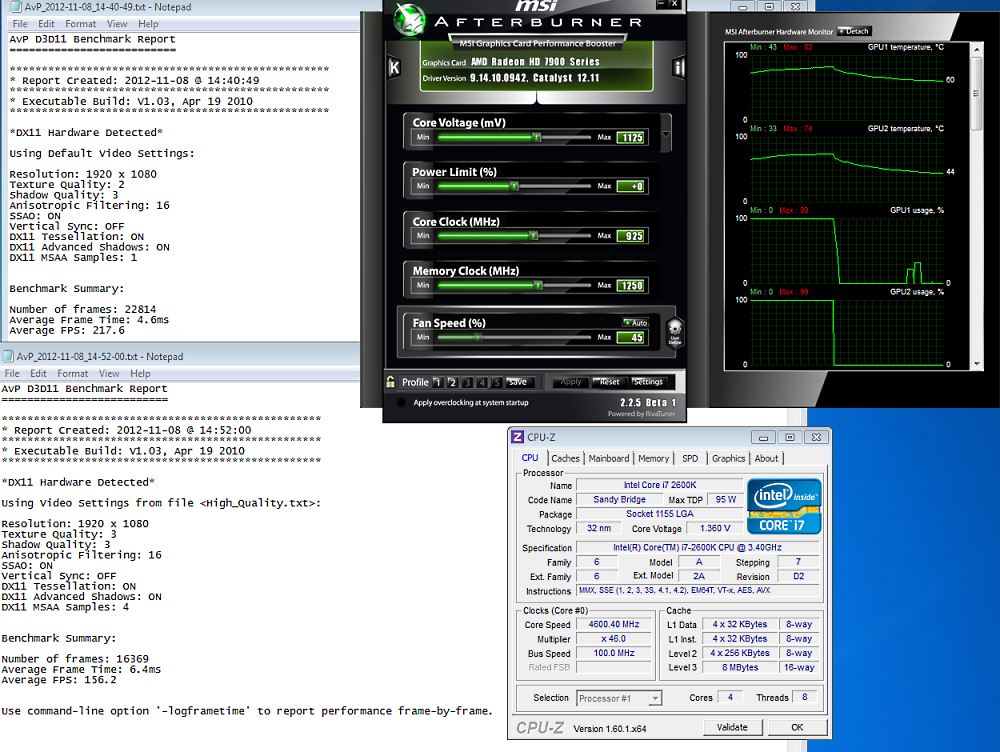Expand the Core Voltage dropdown arrow

[x=666, y=133]
